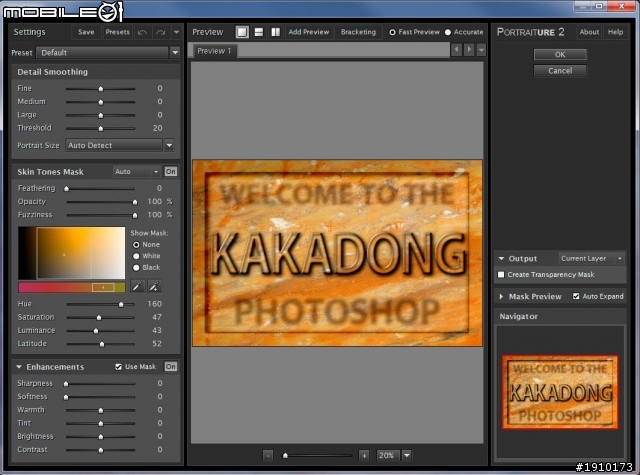
Task: Set Show Mask to None
Action: [136, 245]
